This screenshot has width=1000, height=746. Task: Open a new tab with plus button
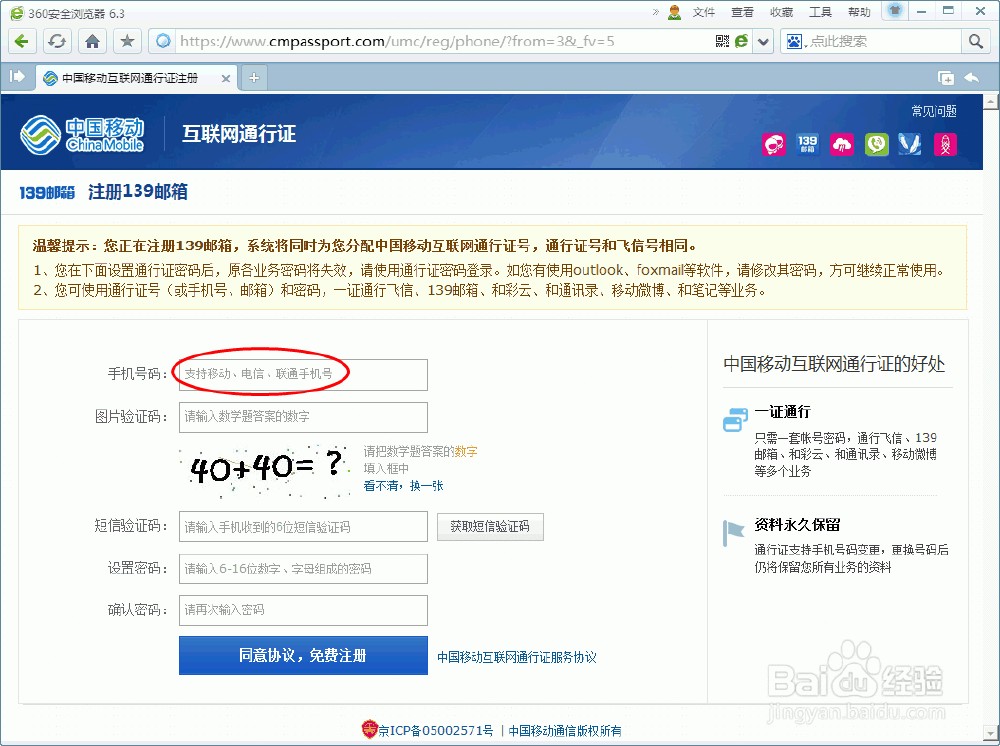[254, 78]
